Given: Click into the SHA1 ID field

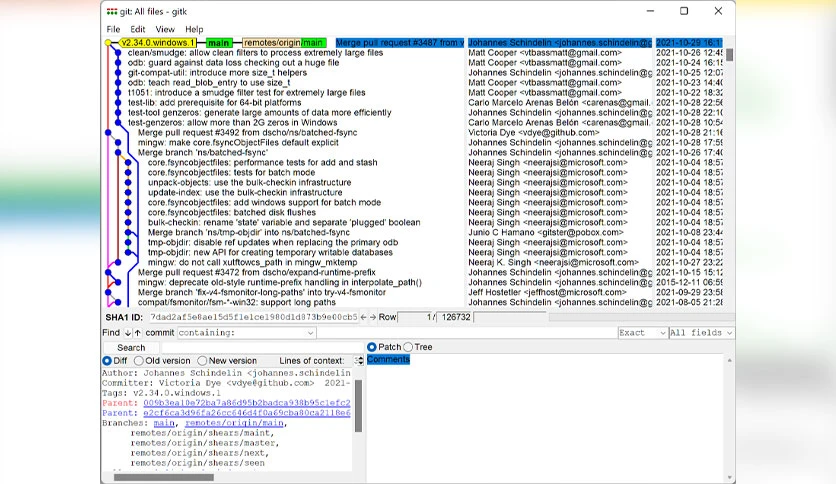Looking at the screenshot, I should tap(253, 317).
